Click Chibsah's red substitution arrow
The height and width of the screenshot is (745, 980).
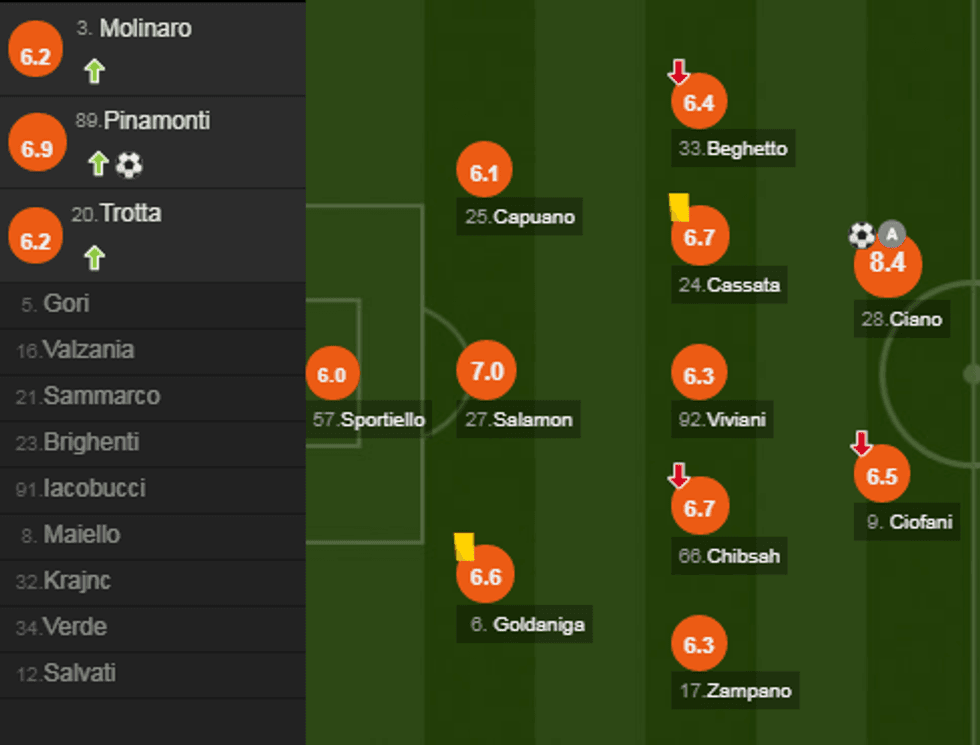pos(679,475)
